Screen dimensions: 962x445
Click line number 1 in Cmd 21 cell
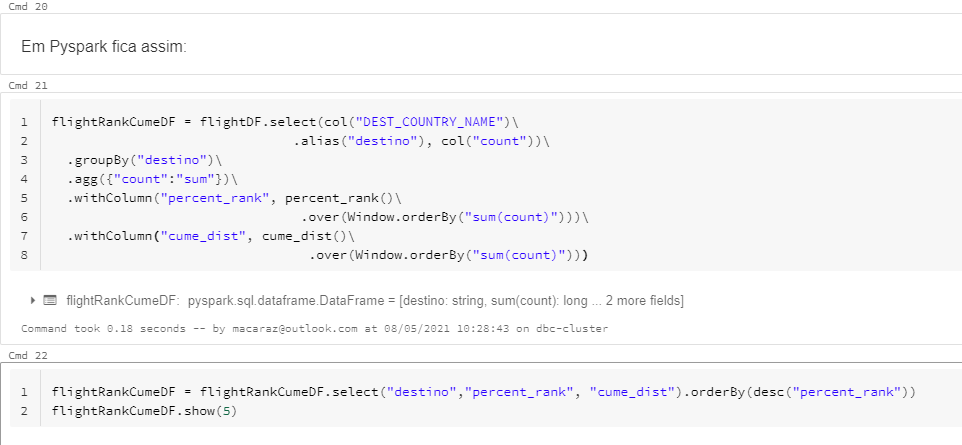[23, 123]
